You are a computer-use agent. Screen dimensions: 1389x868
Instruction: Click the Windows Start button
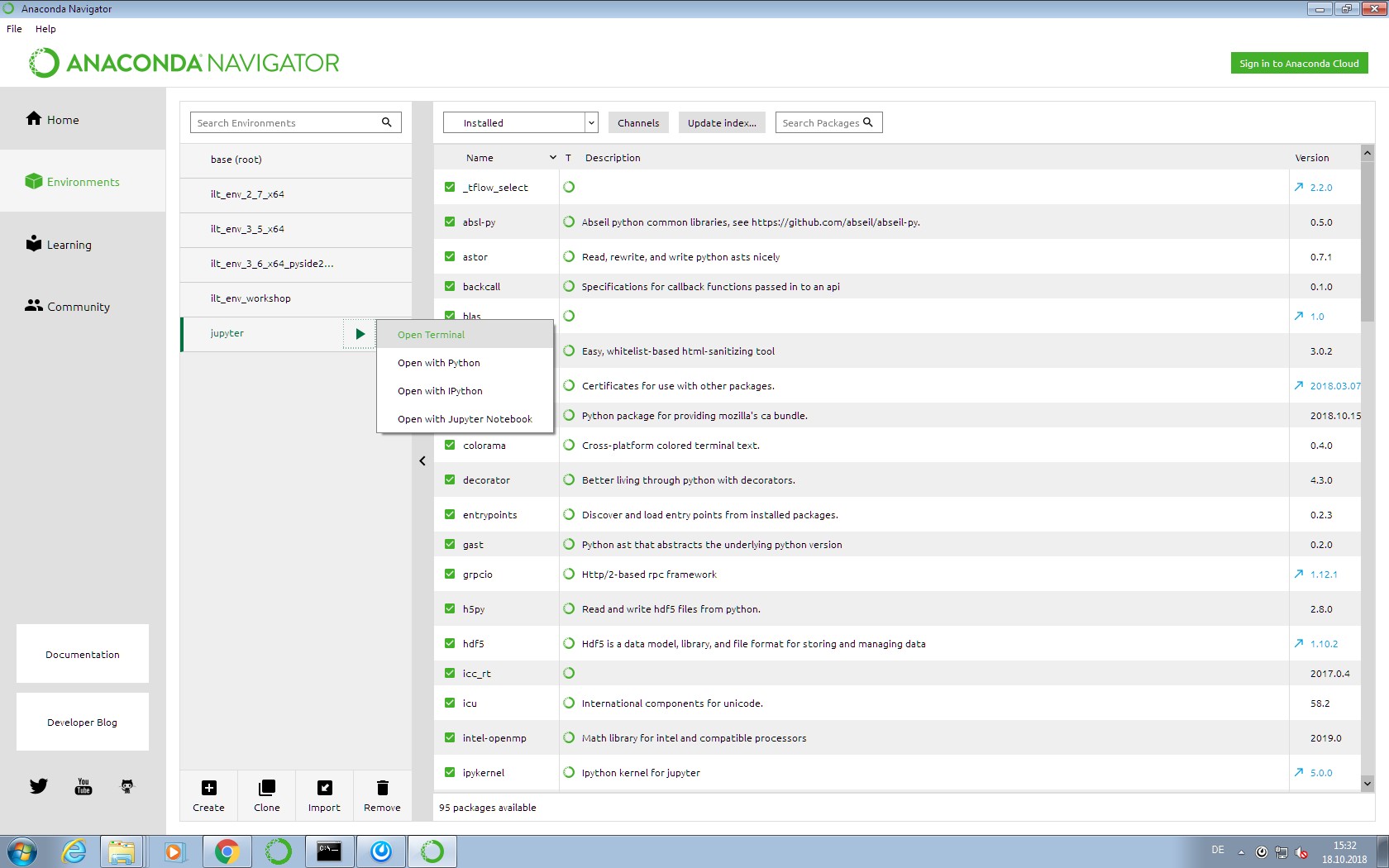coord(21,851)
